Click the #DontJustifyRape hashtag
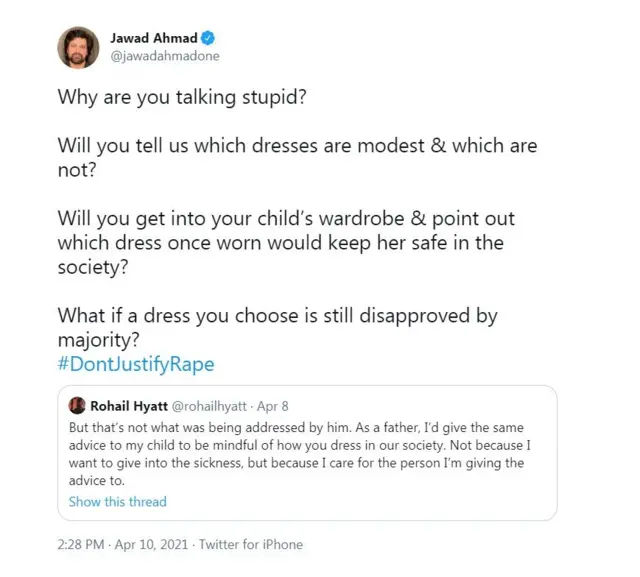The image size is (640, 577). (136, 364)
